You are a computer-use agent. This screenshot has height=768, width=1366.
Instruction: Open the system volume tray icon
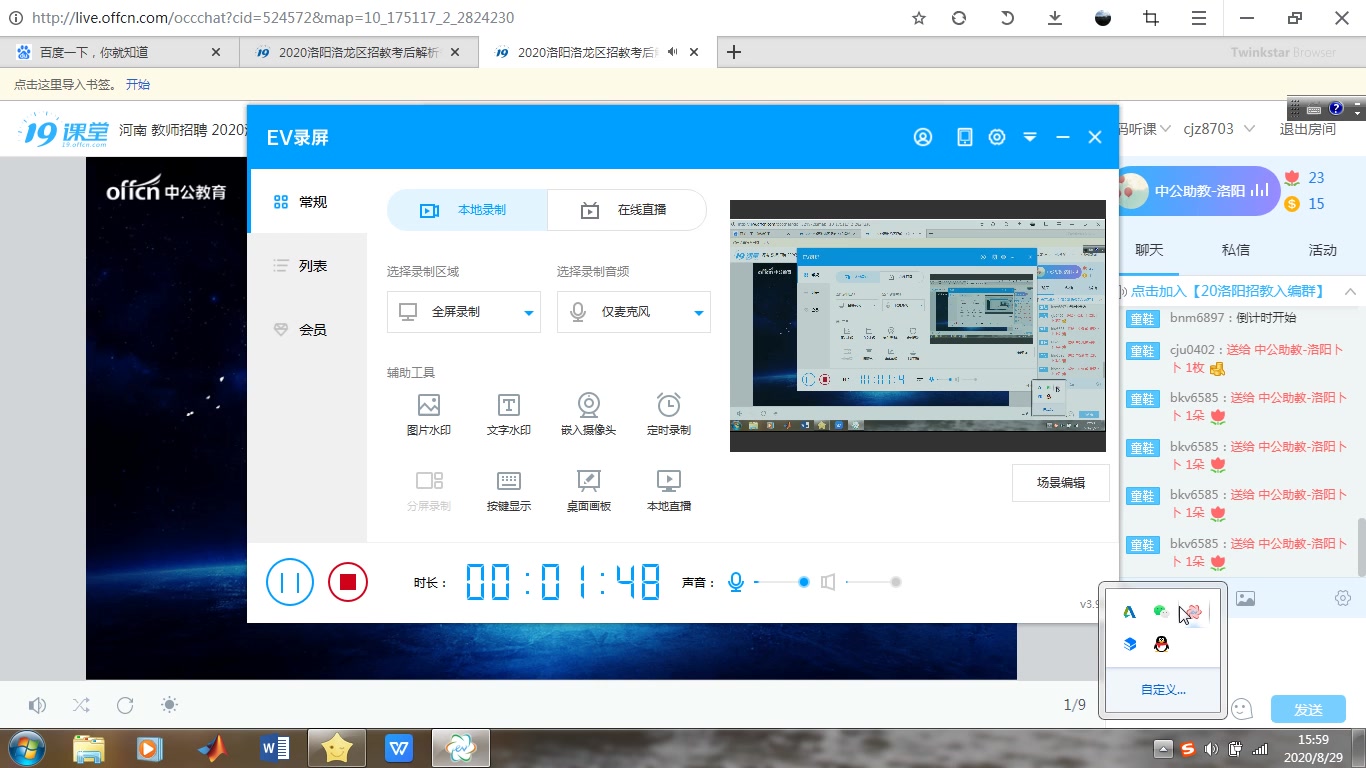coord(1212,749)
